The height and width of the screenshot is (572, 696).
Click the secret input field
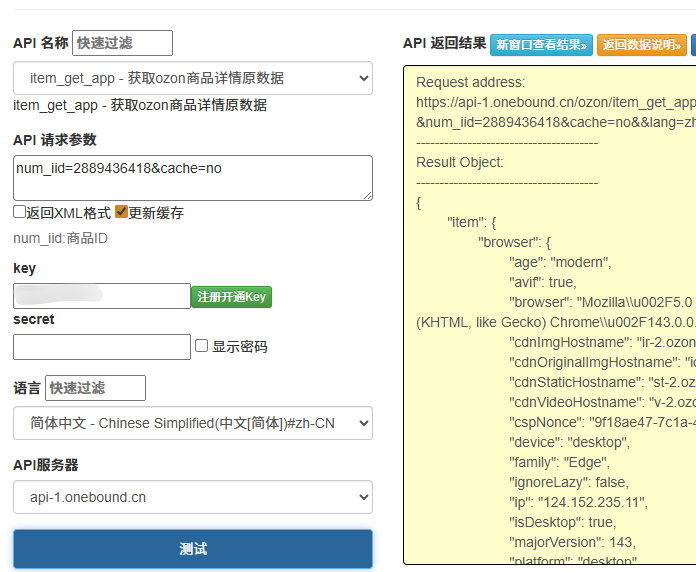click(102, 347)
